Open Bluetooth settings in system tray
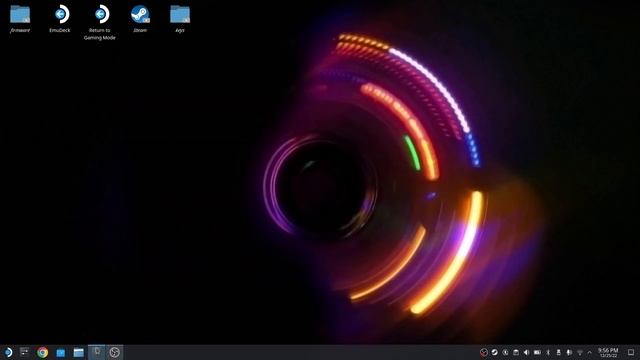The image size is (640, 360). [548, 352]
